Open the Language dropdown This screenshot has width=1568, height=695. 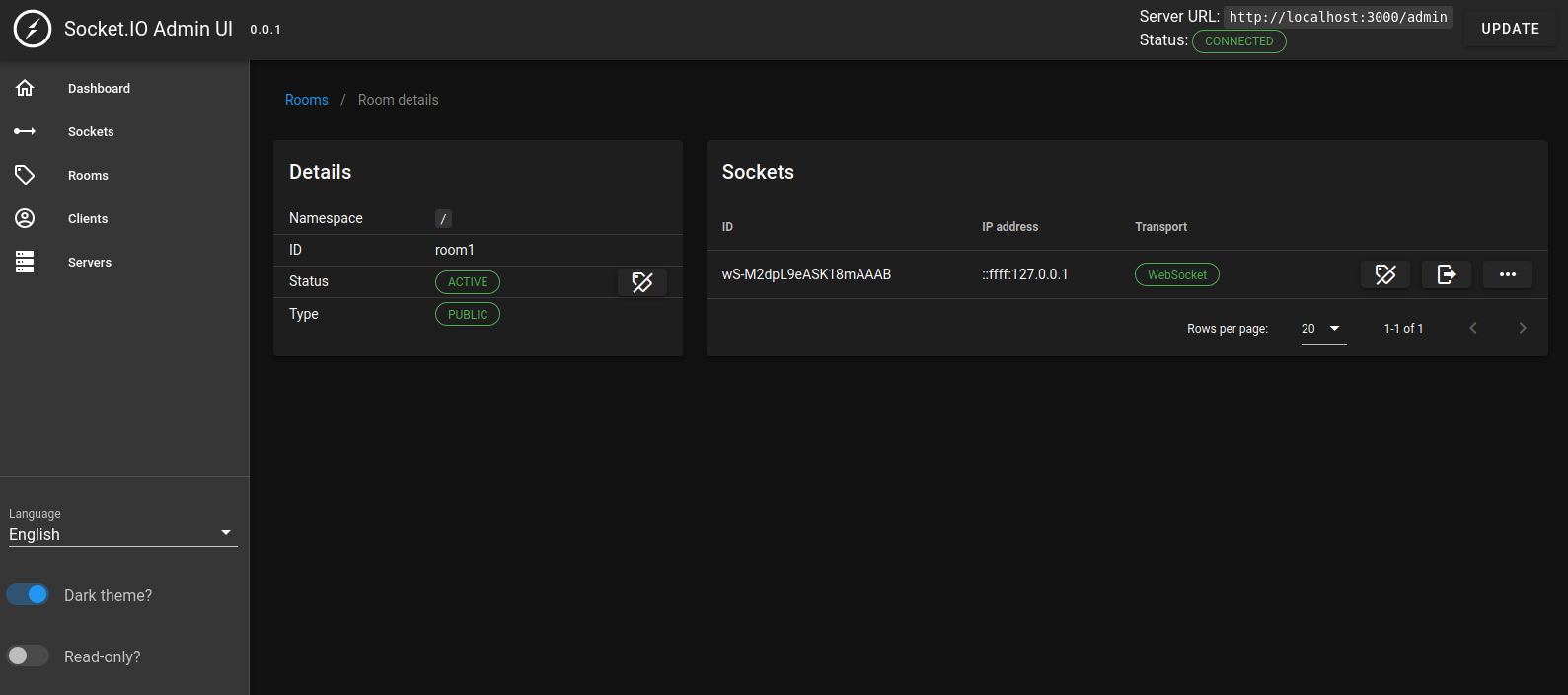[x=122, y=534]
